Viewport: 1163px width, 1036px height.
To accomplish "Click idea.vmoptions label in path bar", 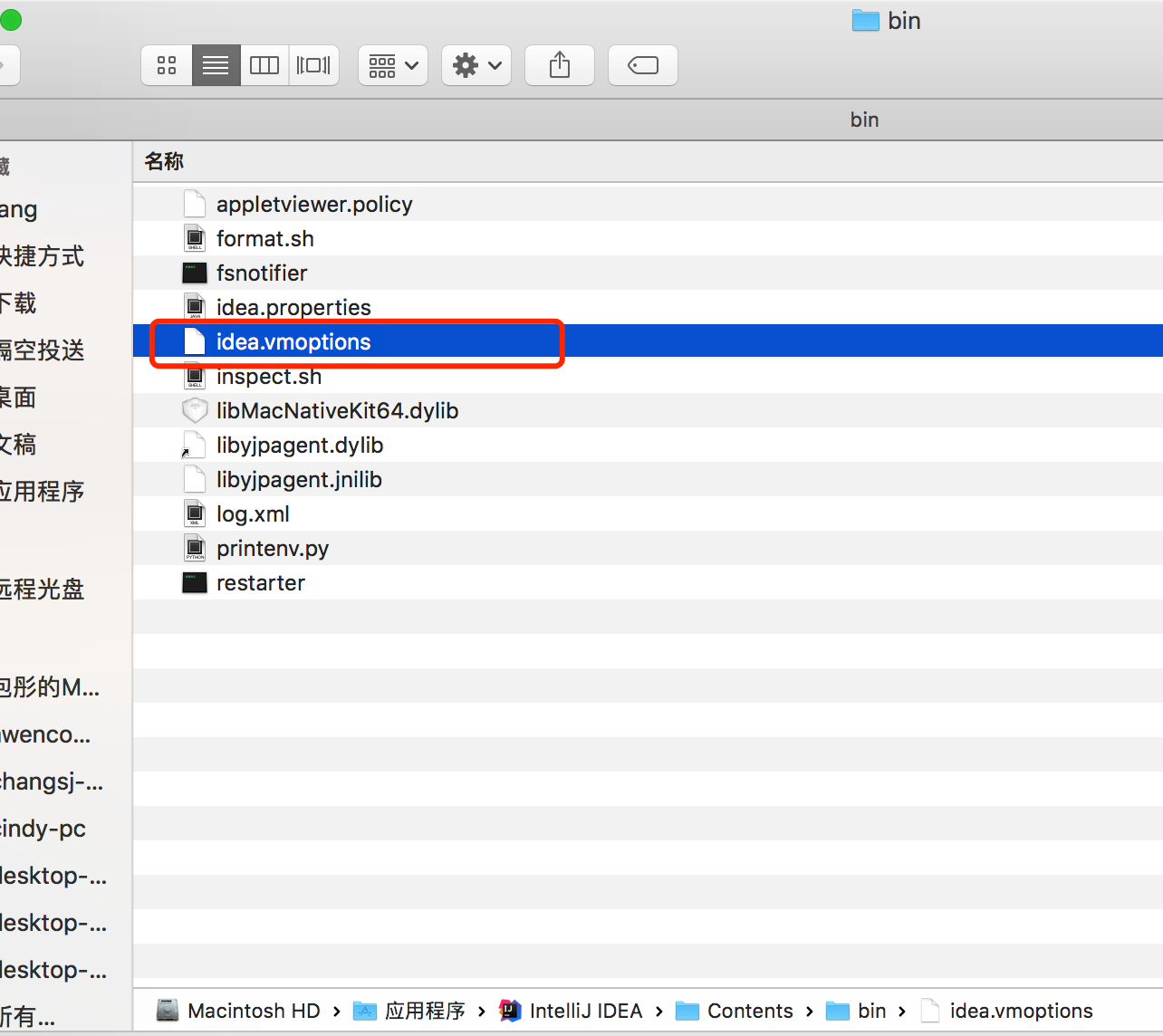I will [1022, 1011].
